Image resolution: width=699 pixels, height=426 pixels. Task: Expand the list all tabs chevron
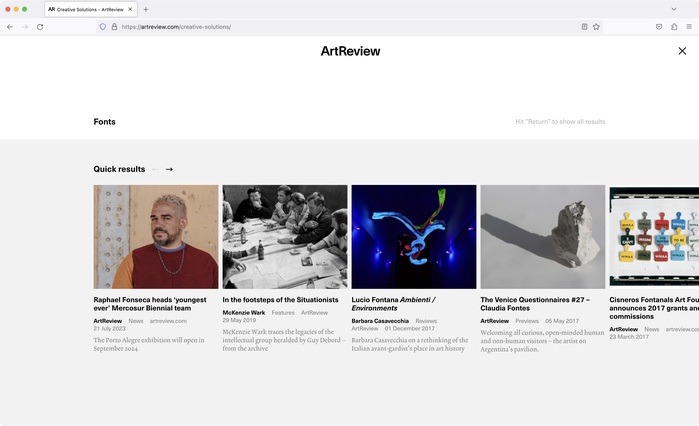tap(674, 9)
